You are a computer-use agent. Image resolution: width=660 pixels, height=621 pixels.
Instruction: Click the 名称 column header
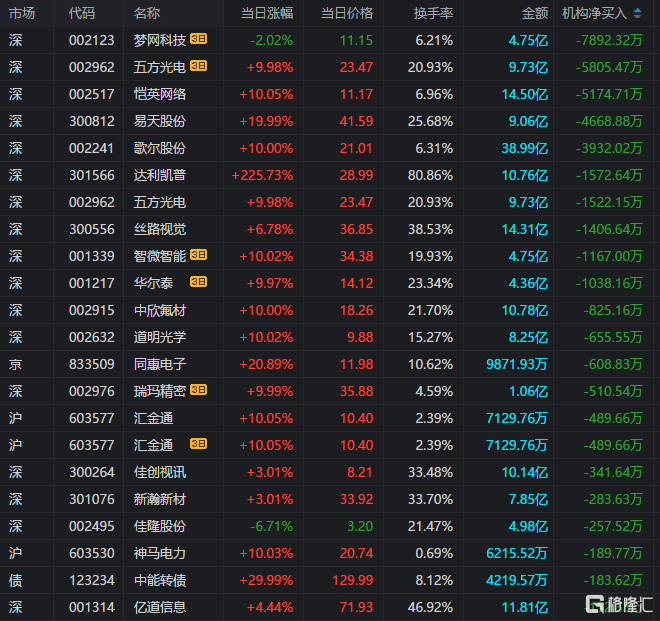click(147, 13)
